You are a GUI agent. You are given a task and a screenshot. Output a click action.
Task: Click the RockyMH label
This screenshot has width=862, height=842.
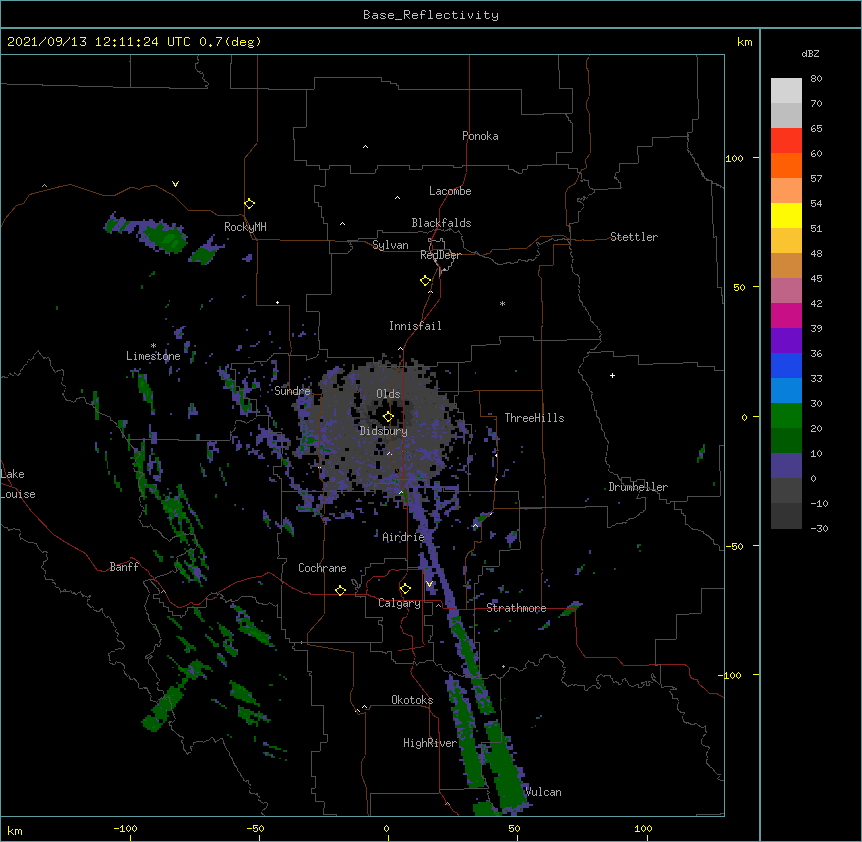tap(245, 227)
